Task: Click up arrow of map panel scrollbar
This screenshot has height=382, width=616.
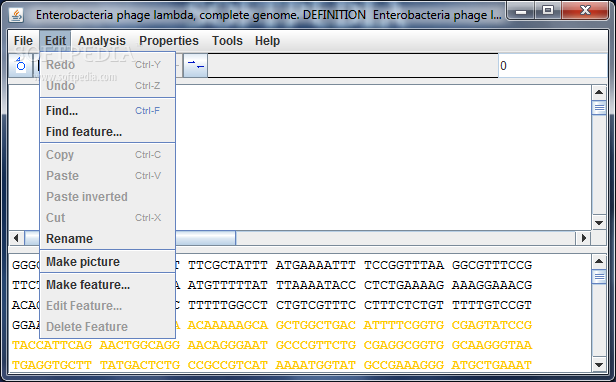Action: [599, 92]
